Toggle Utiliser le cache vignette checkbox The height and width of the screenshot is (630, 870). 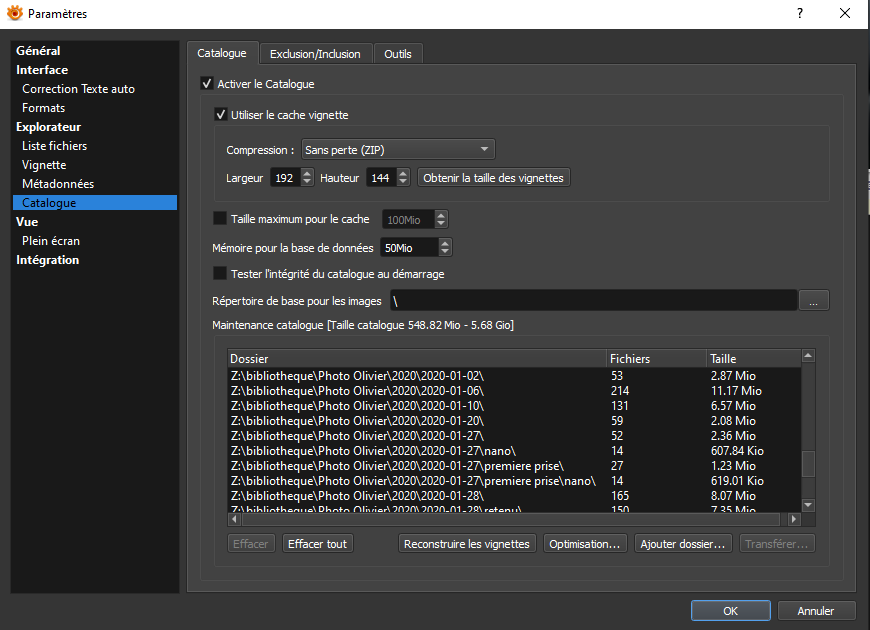(x=220, y=115)
